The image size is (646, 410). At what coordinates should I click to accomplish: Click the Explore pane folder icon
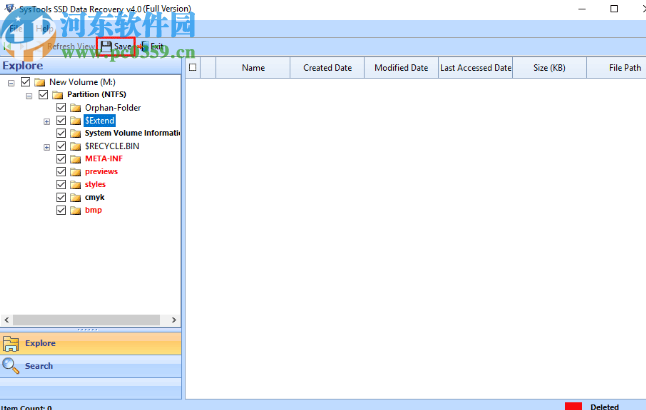pos(11,343)
